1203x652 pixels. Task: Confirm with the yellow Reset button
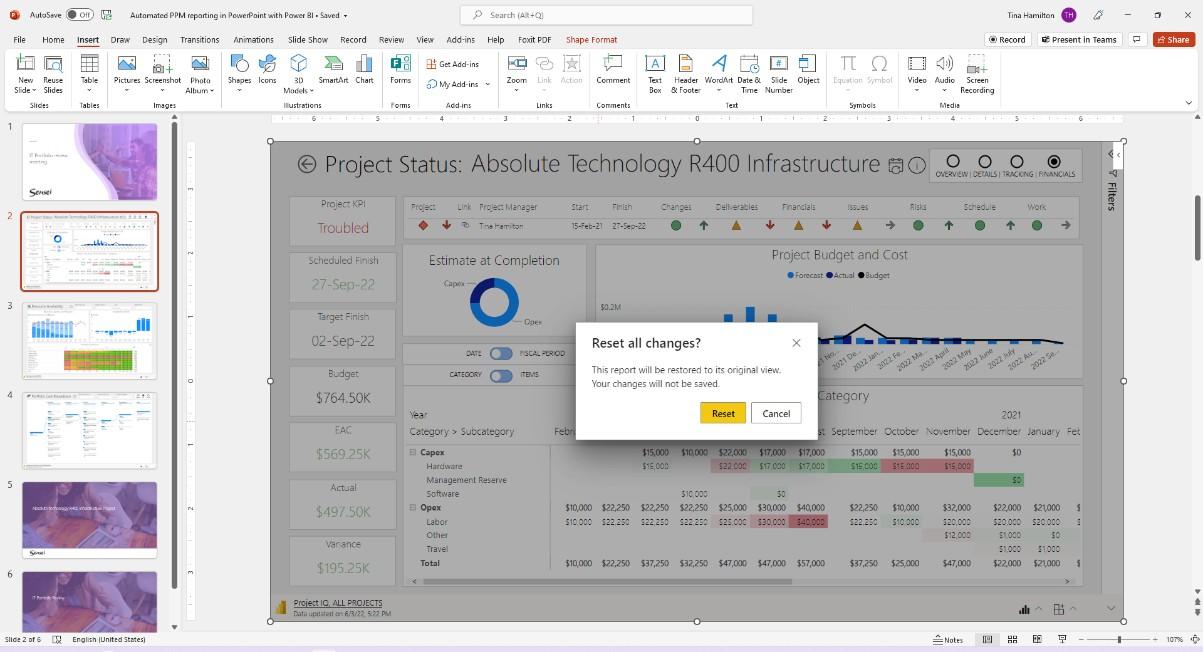[722, 413]
